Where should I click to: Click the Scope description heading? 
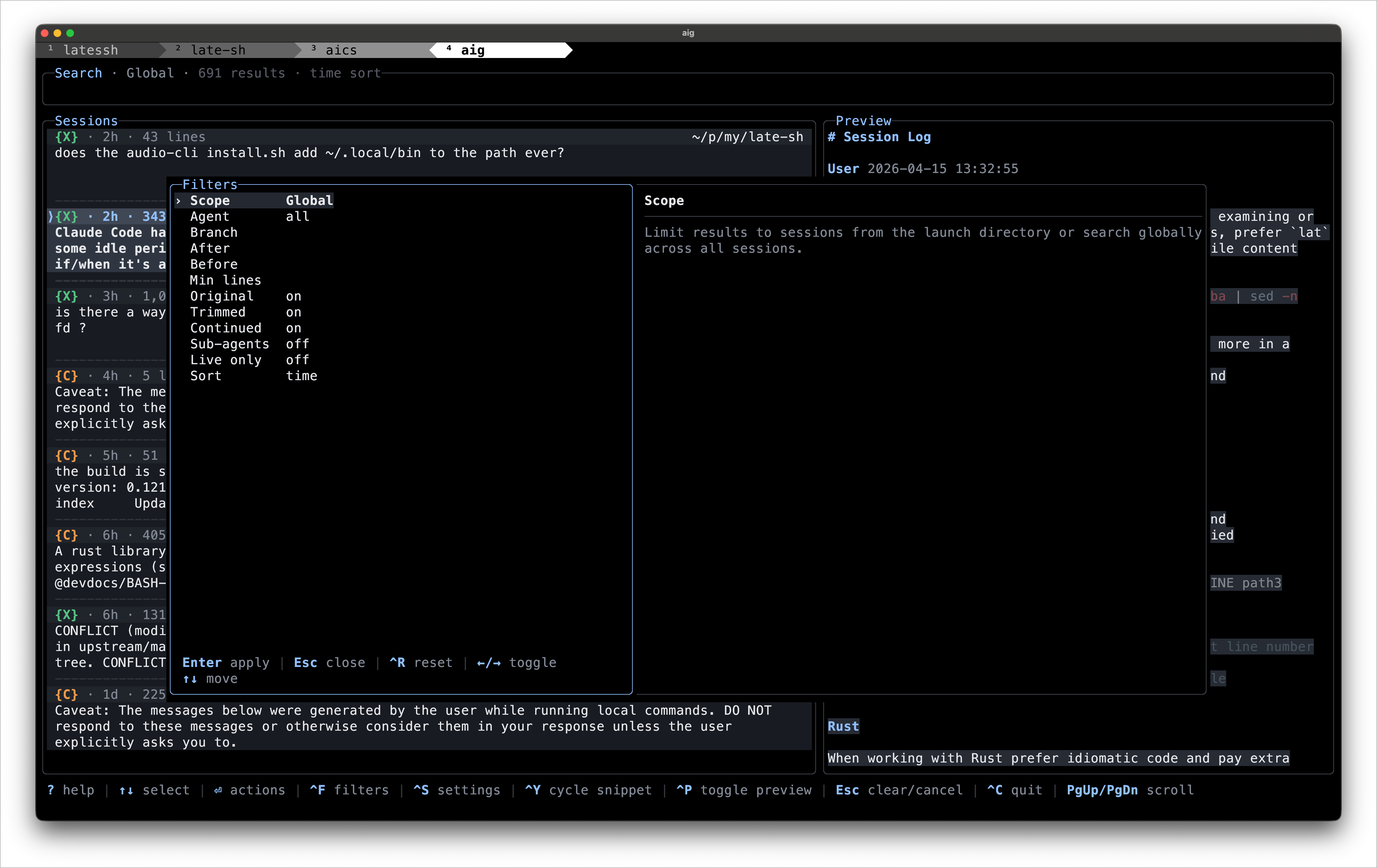pyautogui.click(x=664, y=201)
